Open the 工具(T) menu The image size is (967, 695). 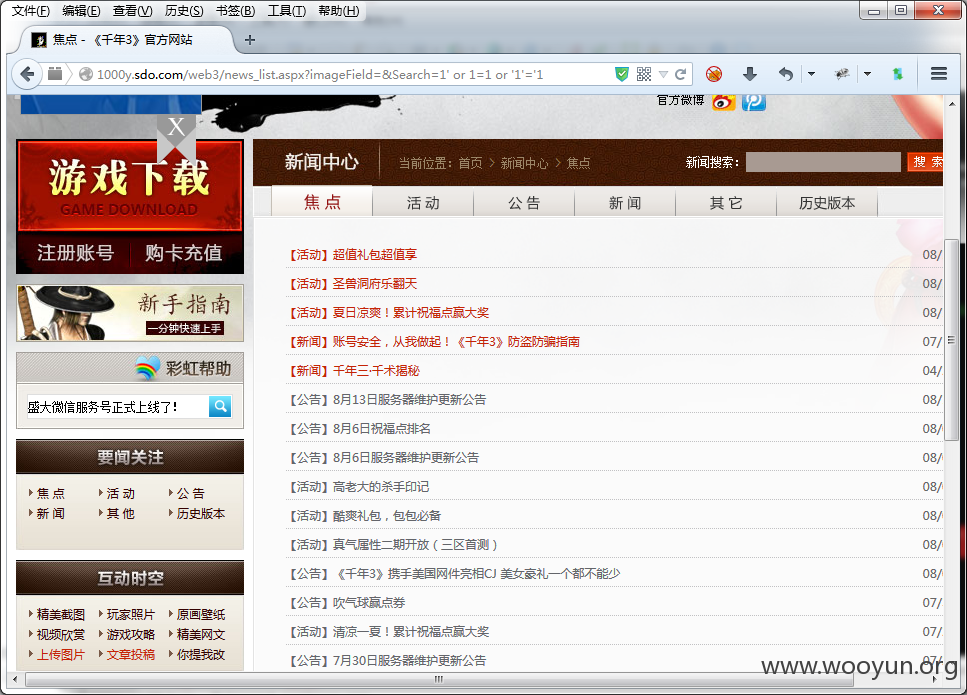pyautogui.click(x=287, y=10)
